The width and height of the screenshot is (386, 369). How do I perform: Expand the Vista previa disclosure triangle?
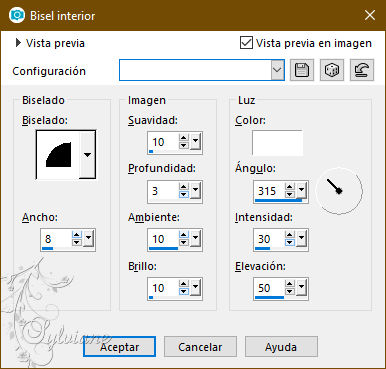click(18, 43)
